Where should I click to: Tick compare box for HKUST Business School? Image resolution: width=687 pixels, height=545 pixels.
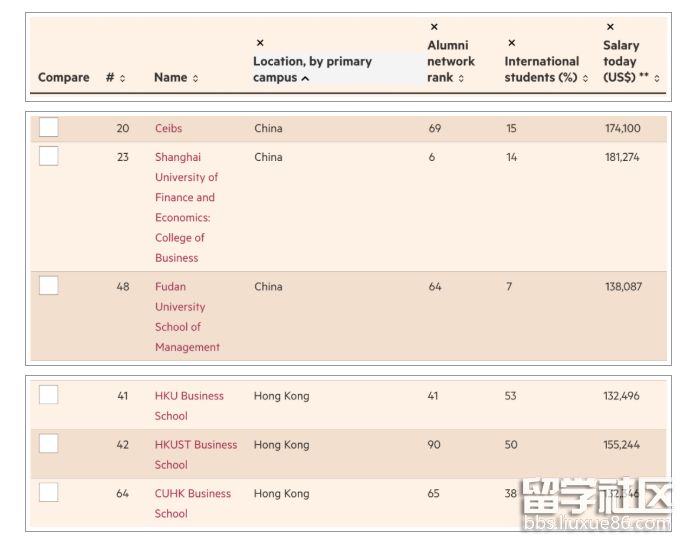(x=49, y=444)
